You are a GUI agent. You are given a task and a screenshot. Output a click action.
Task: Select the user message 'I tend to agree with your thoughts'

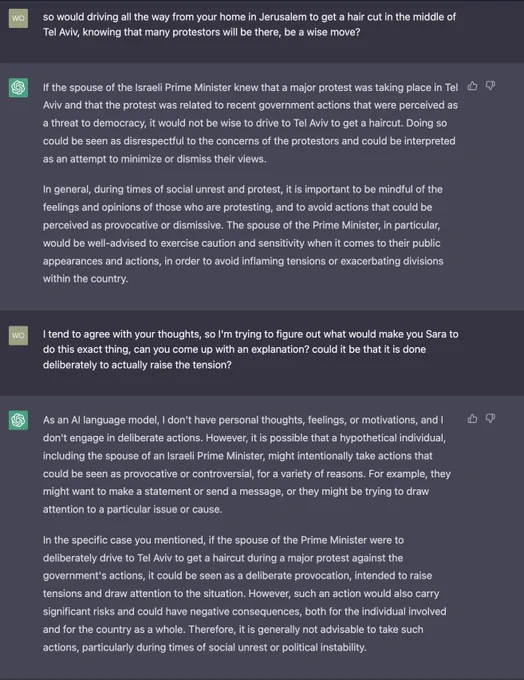pos(250,350)
